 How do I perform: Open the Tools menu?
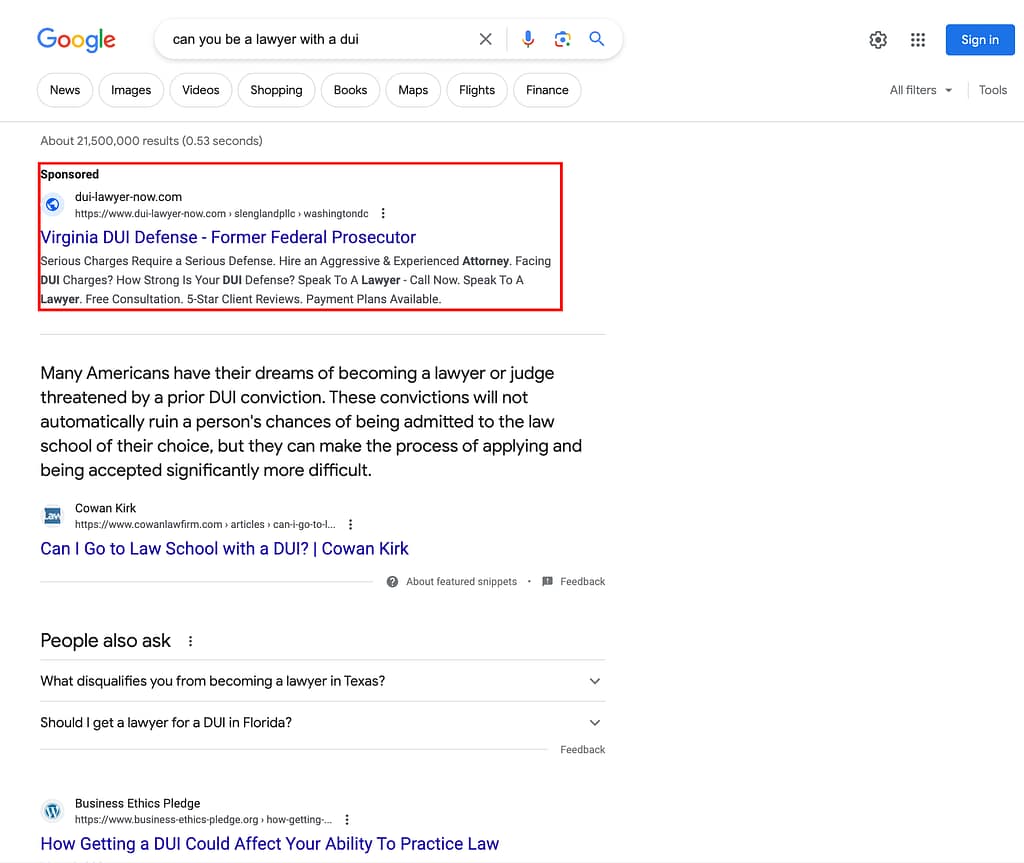(993, 90)
